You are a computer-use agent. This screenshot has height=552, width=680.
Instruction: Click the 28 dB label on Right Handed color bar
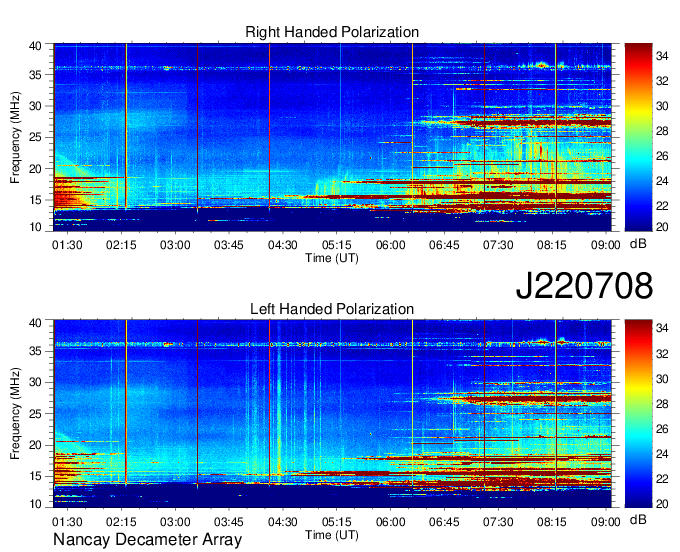click(662, 131)
